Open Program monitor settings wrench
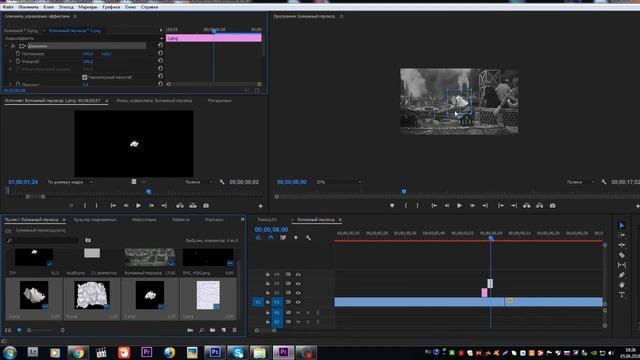The width and height of the screenshot is (640, 360). (604, 182)
